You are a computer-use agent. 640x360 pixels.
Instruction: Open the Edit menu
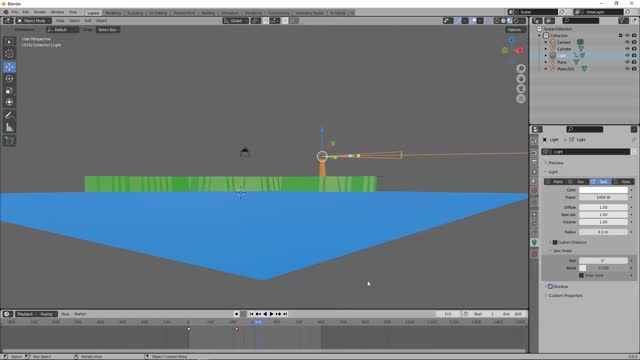26,12
